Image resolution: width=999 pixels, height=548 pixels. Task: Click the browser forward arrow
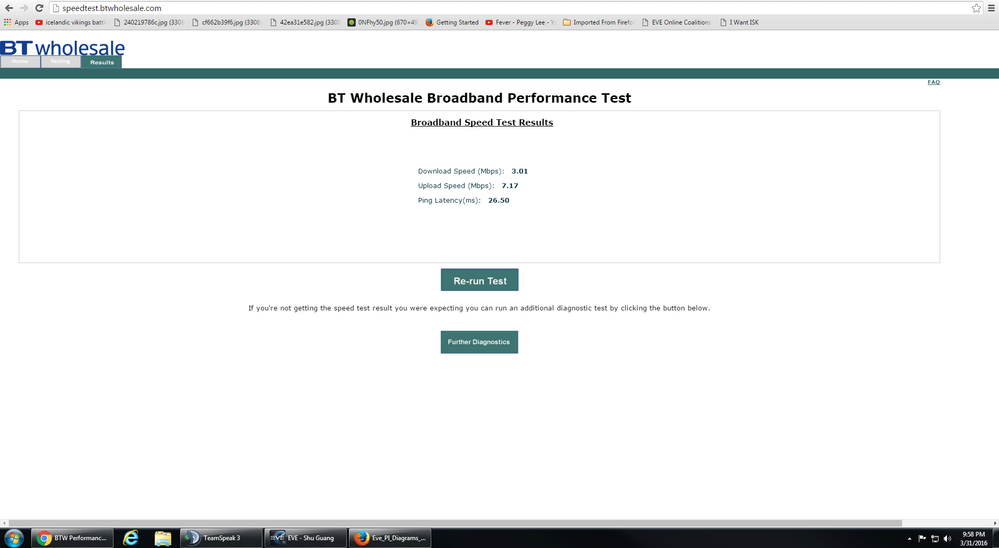24,8
